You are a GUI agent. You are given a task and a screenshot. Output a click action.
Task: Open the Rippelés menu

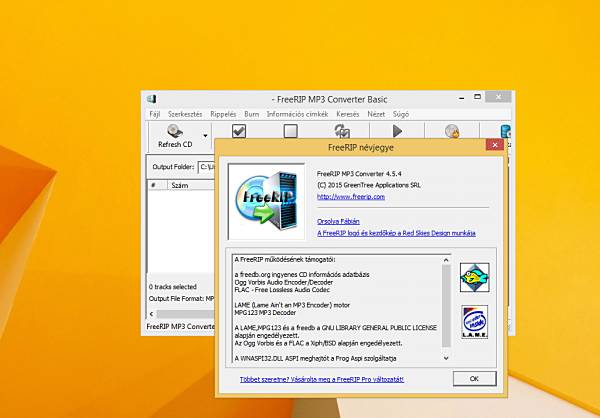pos(223,114)
